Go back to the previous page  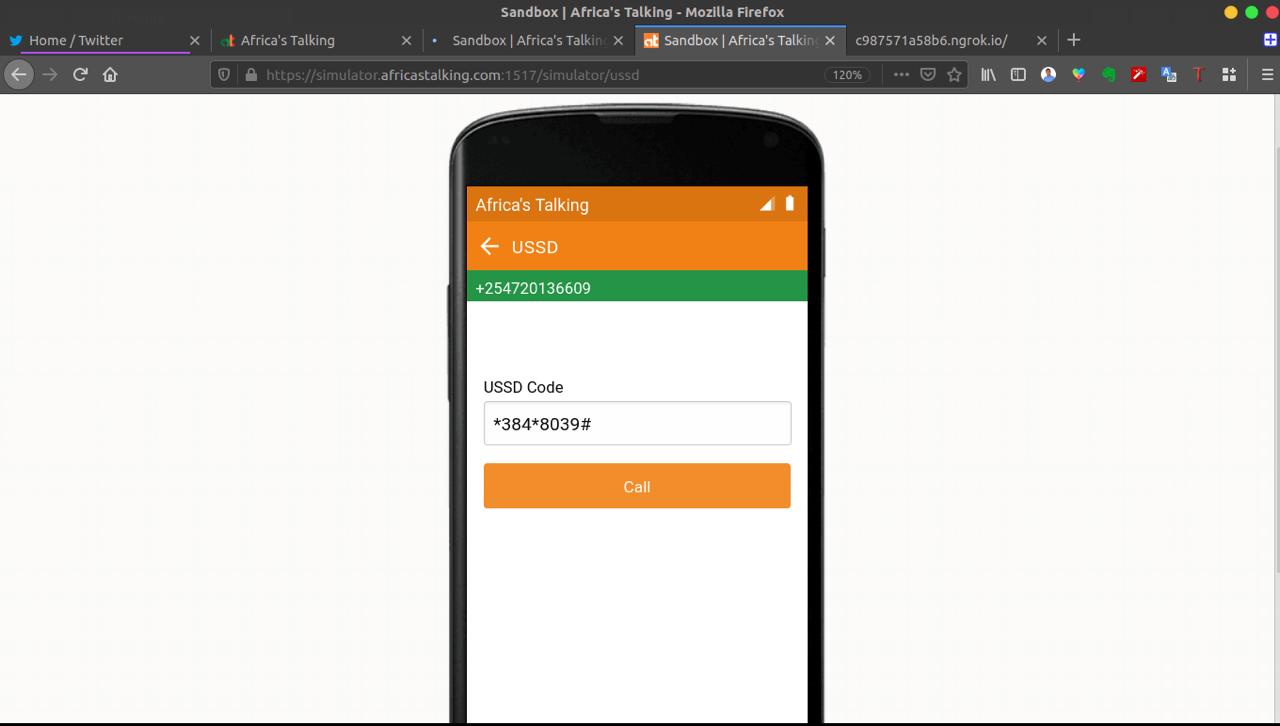[18, 74]
